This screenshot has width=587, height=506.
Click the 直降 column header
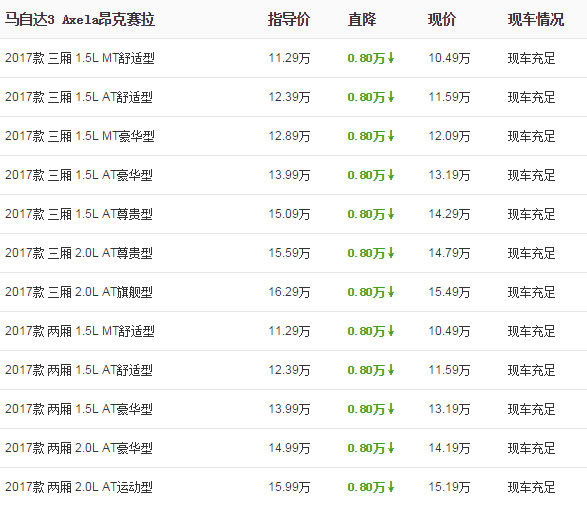click(x=362, y=19)
